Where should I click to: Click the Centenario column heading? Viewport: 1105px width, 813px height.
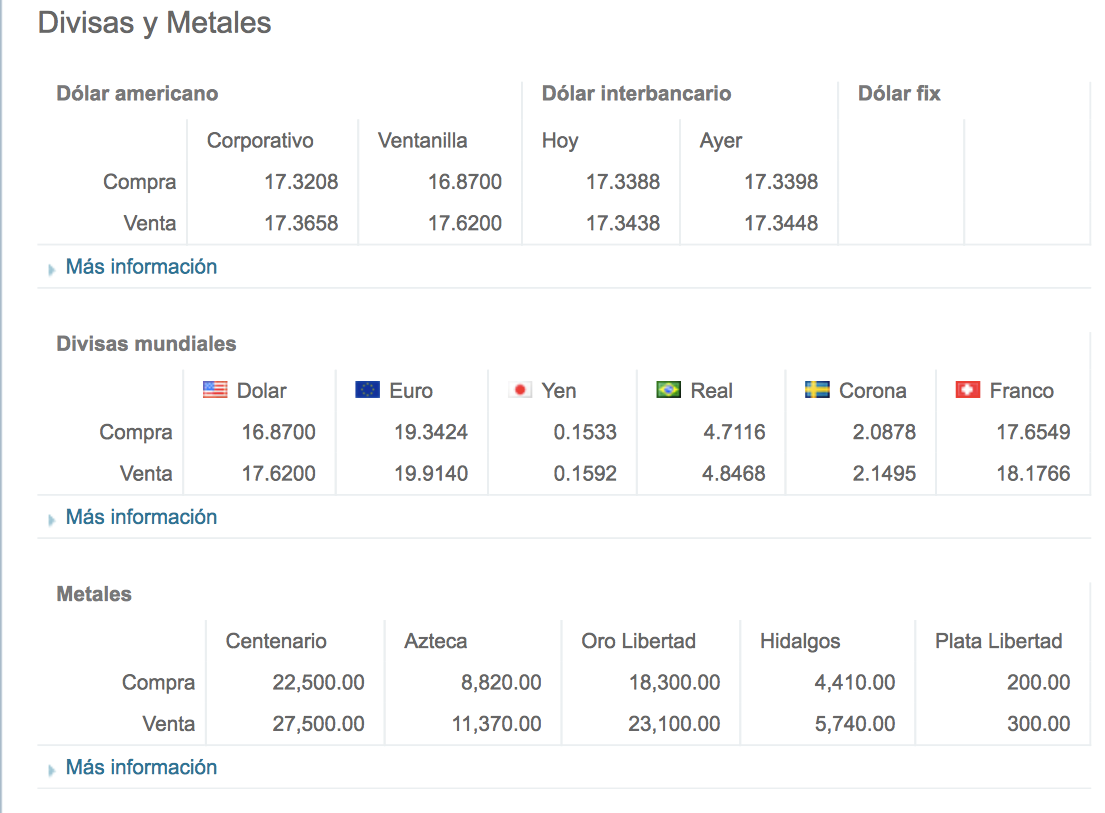click(276, 641)
